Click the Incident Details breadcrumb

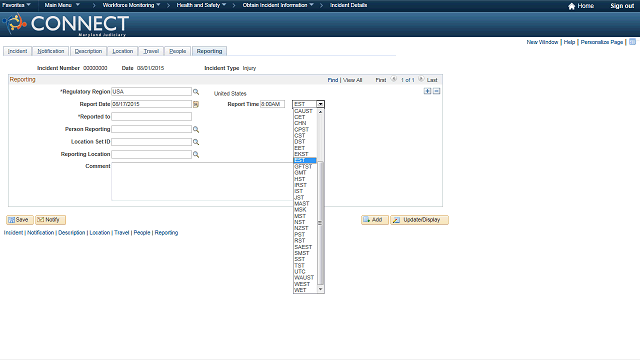pos(349,5)
